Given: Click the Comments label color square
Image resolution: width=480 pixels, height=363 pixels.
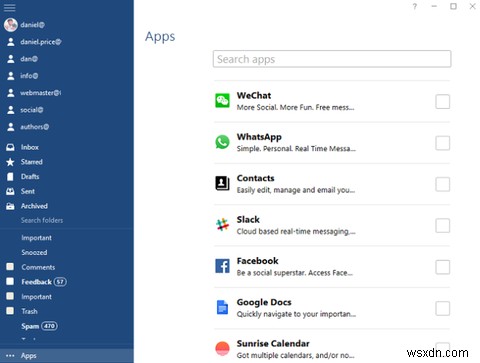Looking at the screenshot, I should [10, 267].
